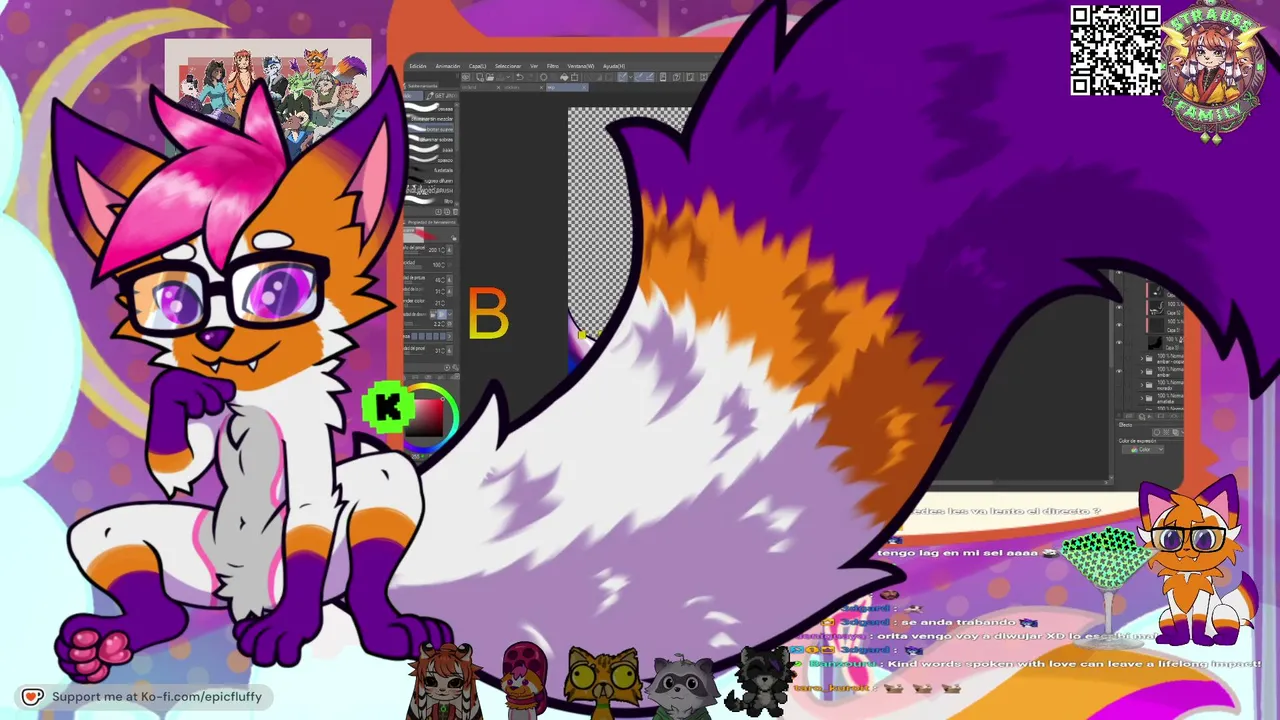Open the Capa(L) menu

tap(477, 66)
